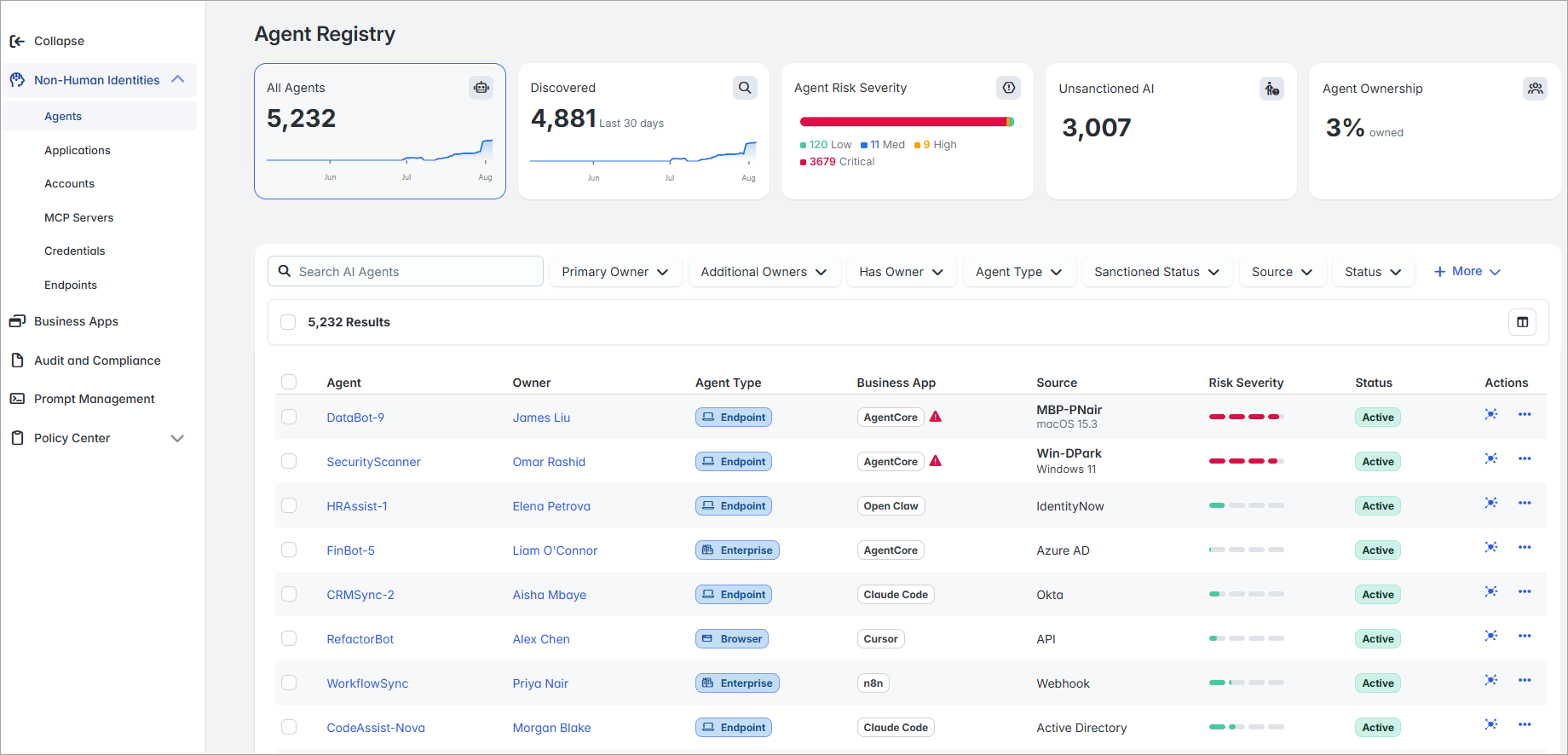The width and height of the screenshot is (1568, 755).
Task: Open owner James Liu's link
Action: tap(541, 418)
